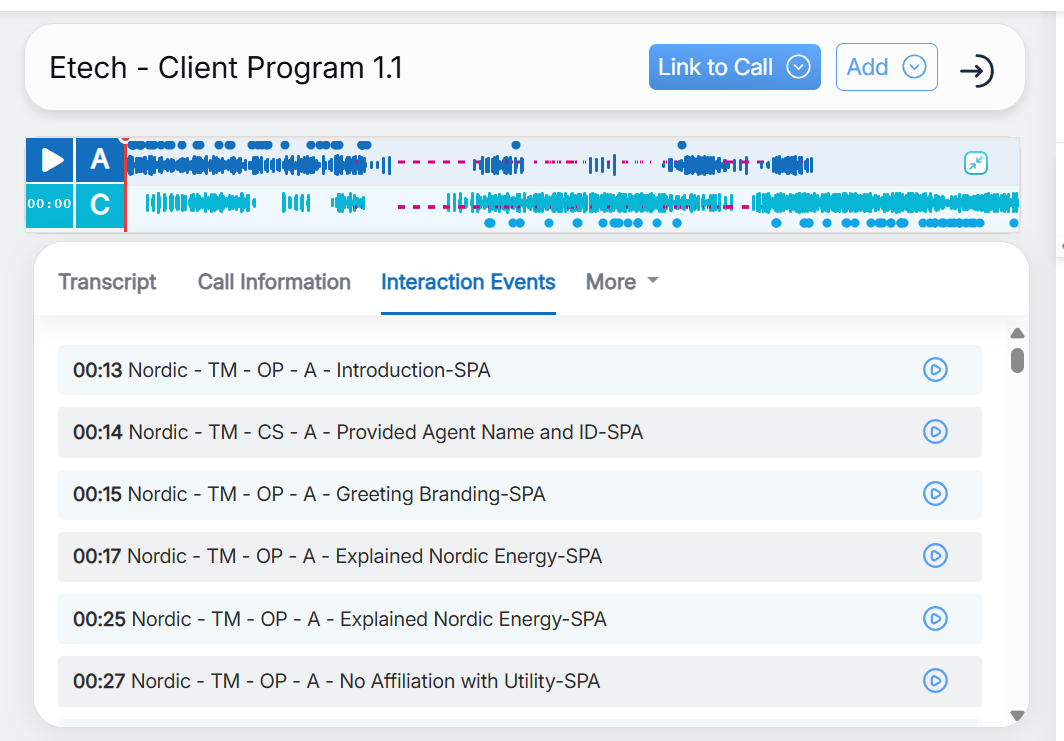The height and width of the screenshot is (741, 1064).
Task: Toggle the agent channel A track
Action: point(100,160)
